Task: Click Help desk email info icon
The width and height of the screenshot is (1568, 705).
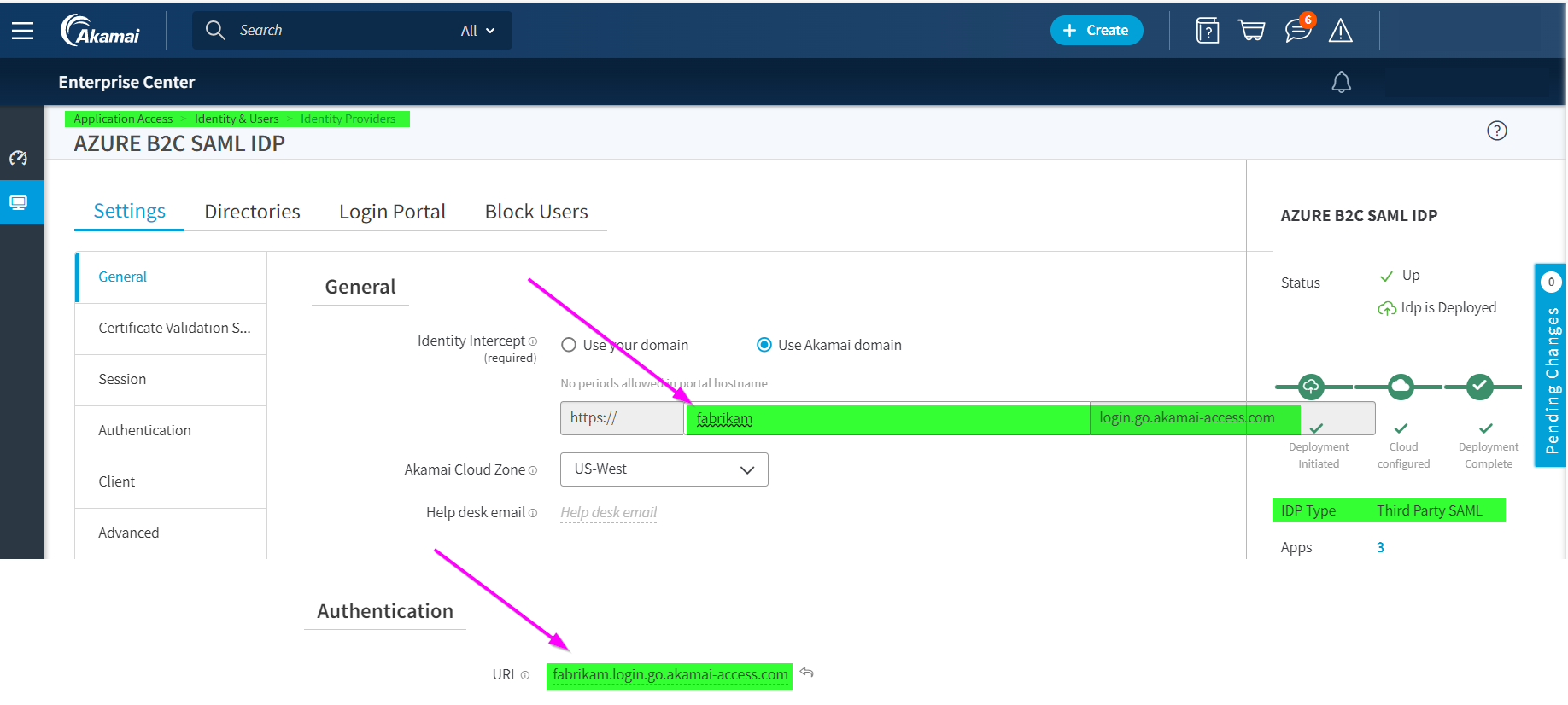Action: (533, 513)
